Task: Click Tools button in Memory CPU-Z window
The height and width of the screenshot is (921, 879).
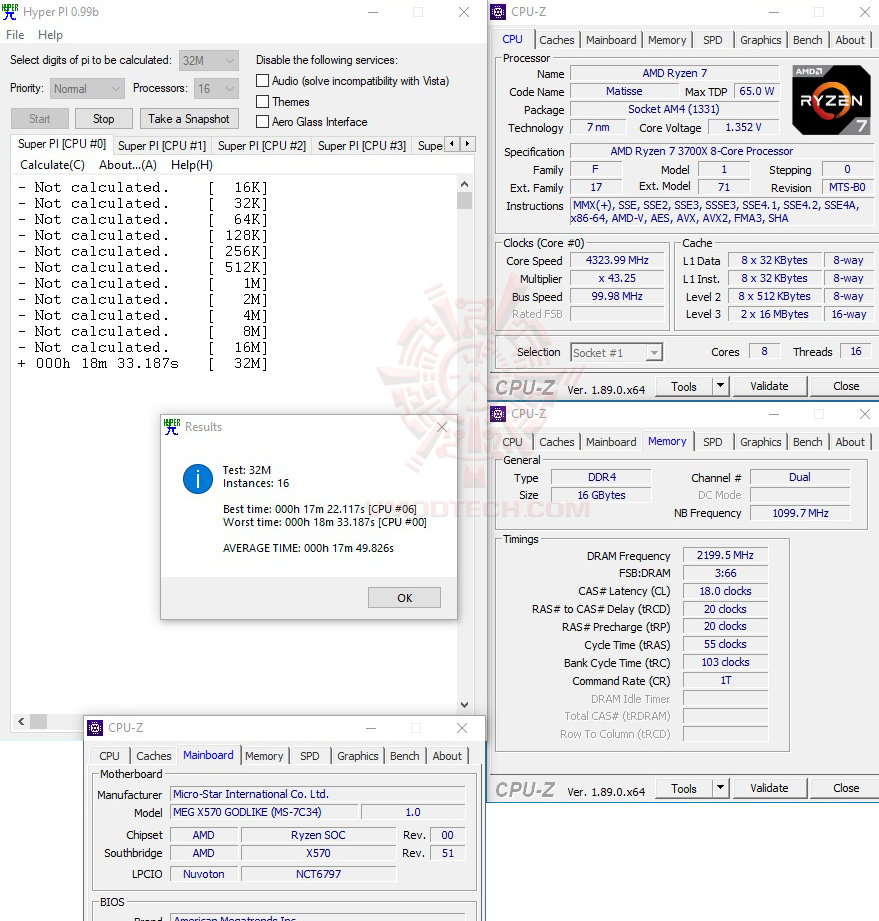Action: click(x=683, y=788)
